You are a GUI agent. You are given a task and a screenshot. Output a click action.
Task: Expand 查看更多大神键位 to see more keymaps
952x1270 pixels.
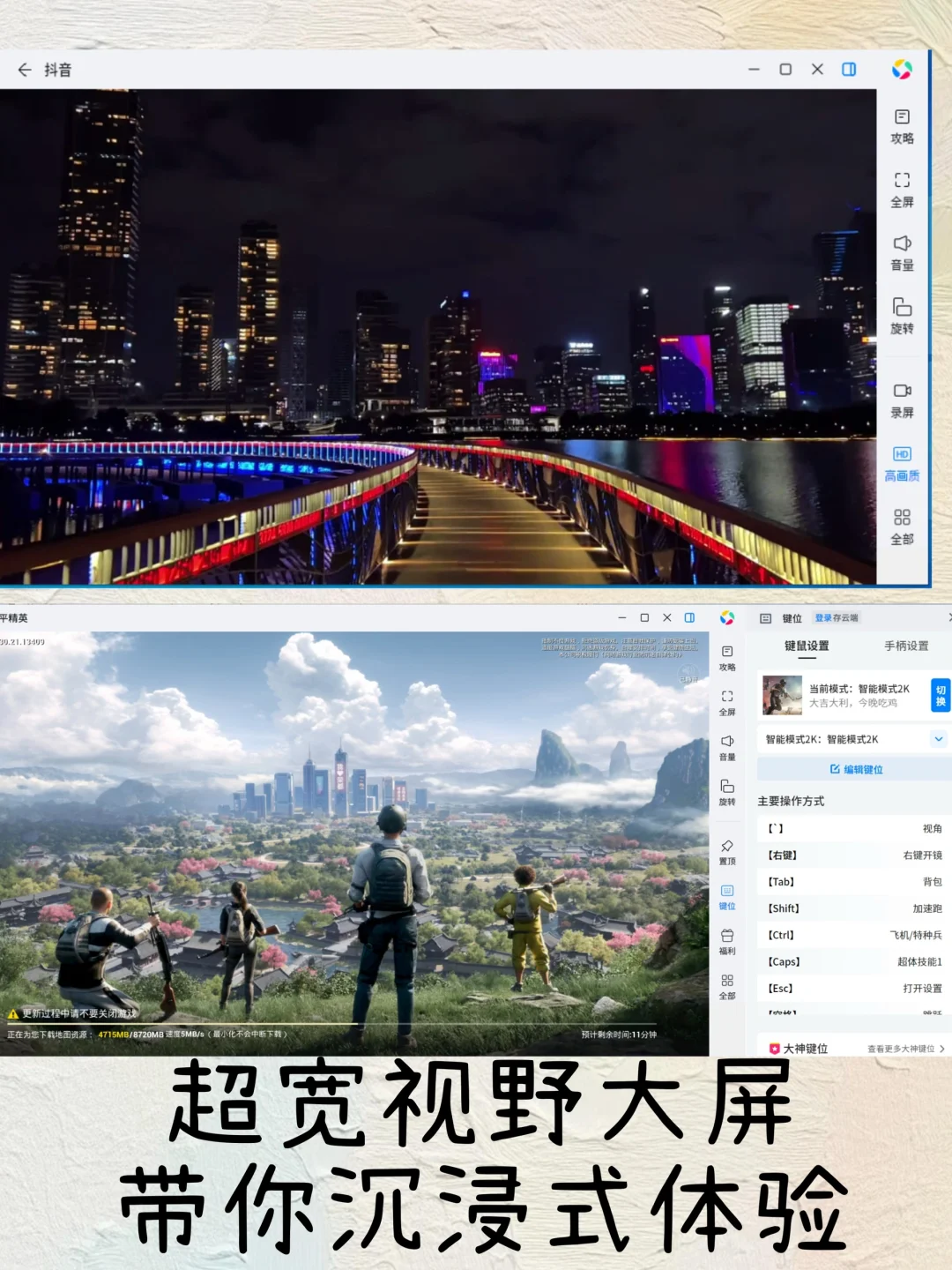901,1049
